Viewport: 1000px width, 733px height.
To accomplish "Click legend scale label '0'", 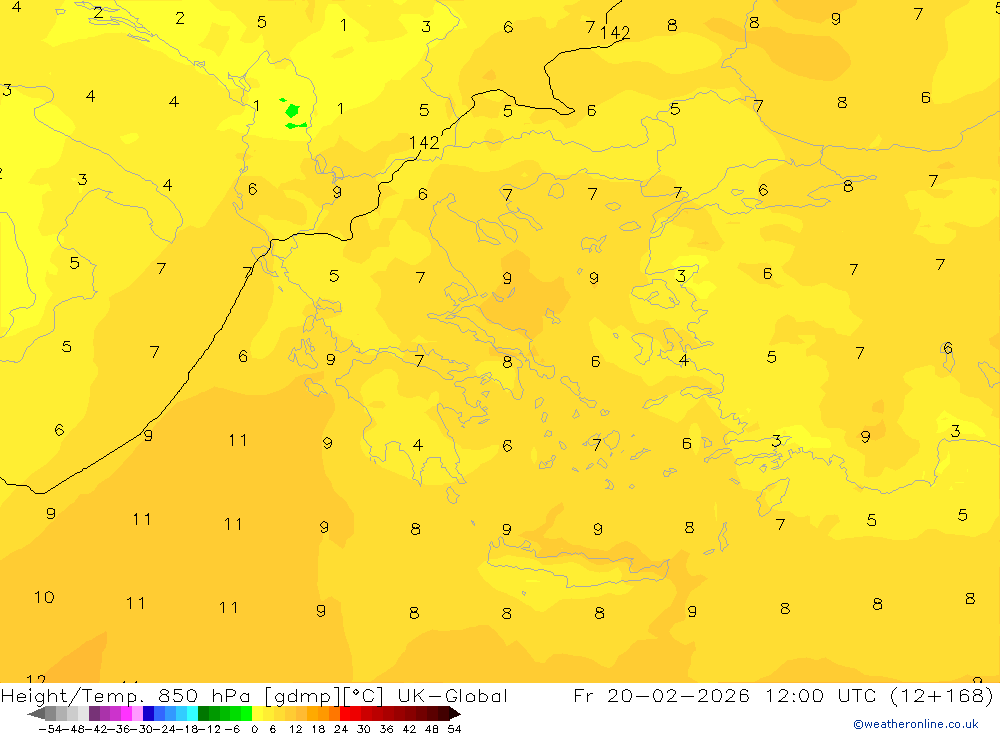I will (254, 729).
